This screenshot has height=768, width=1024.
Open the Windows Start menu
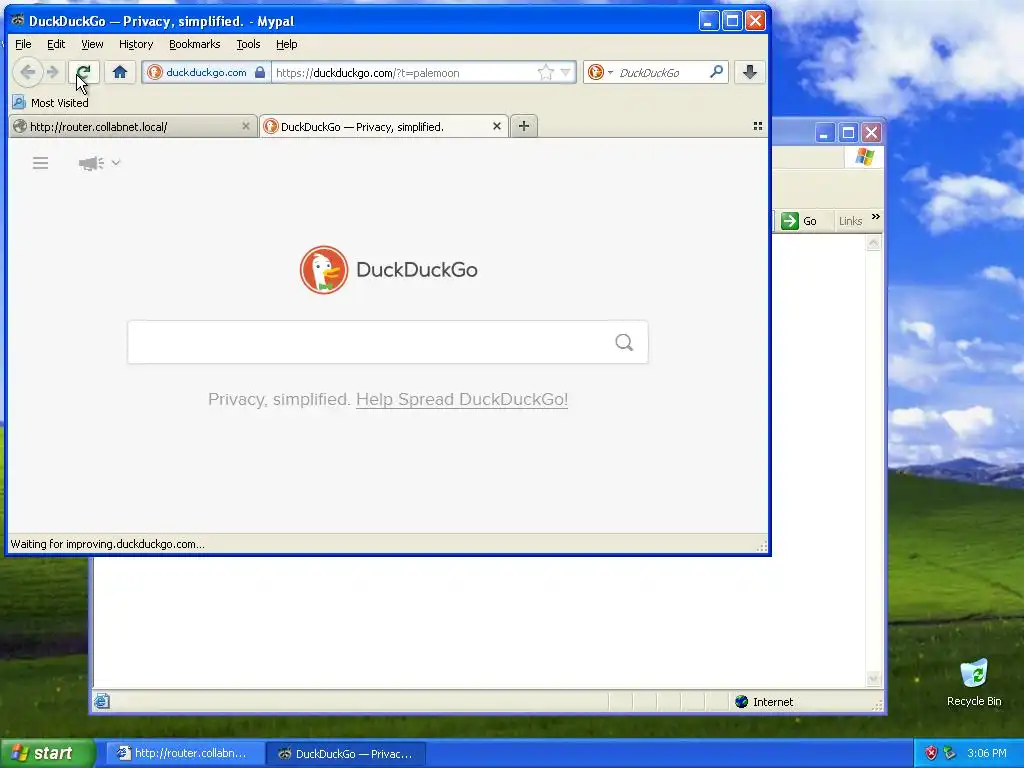click(47, 753)
